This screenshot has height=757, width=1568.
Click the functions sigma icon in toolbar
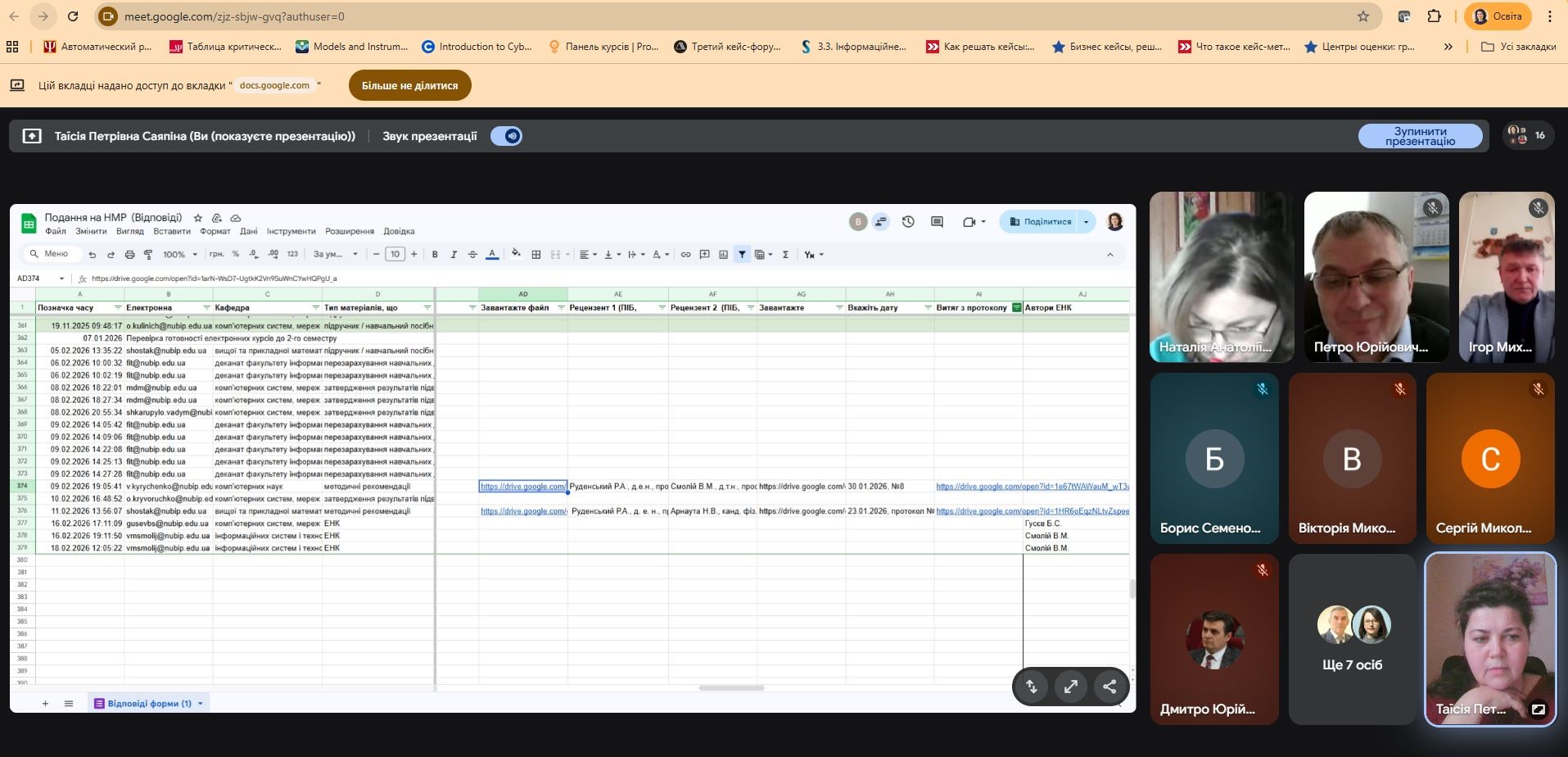[x=785, y=255]
